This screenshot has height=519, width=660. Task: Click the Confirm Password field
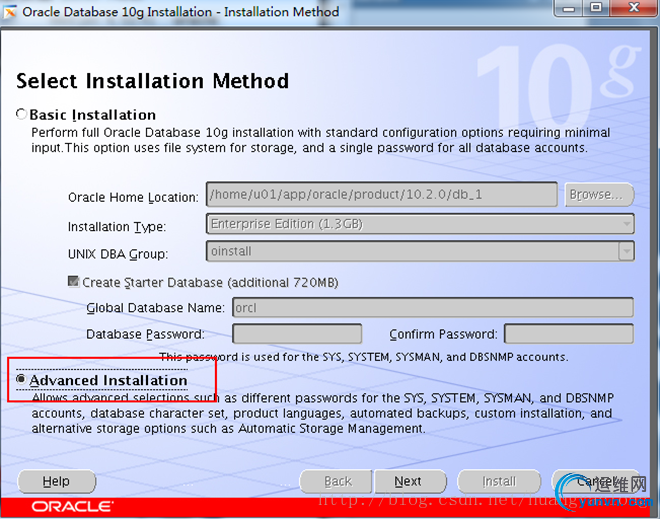pos(569,334)
